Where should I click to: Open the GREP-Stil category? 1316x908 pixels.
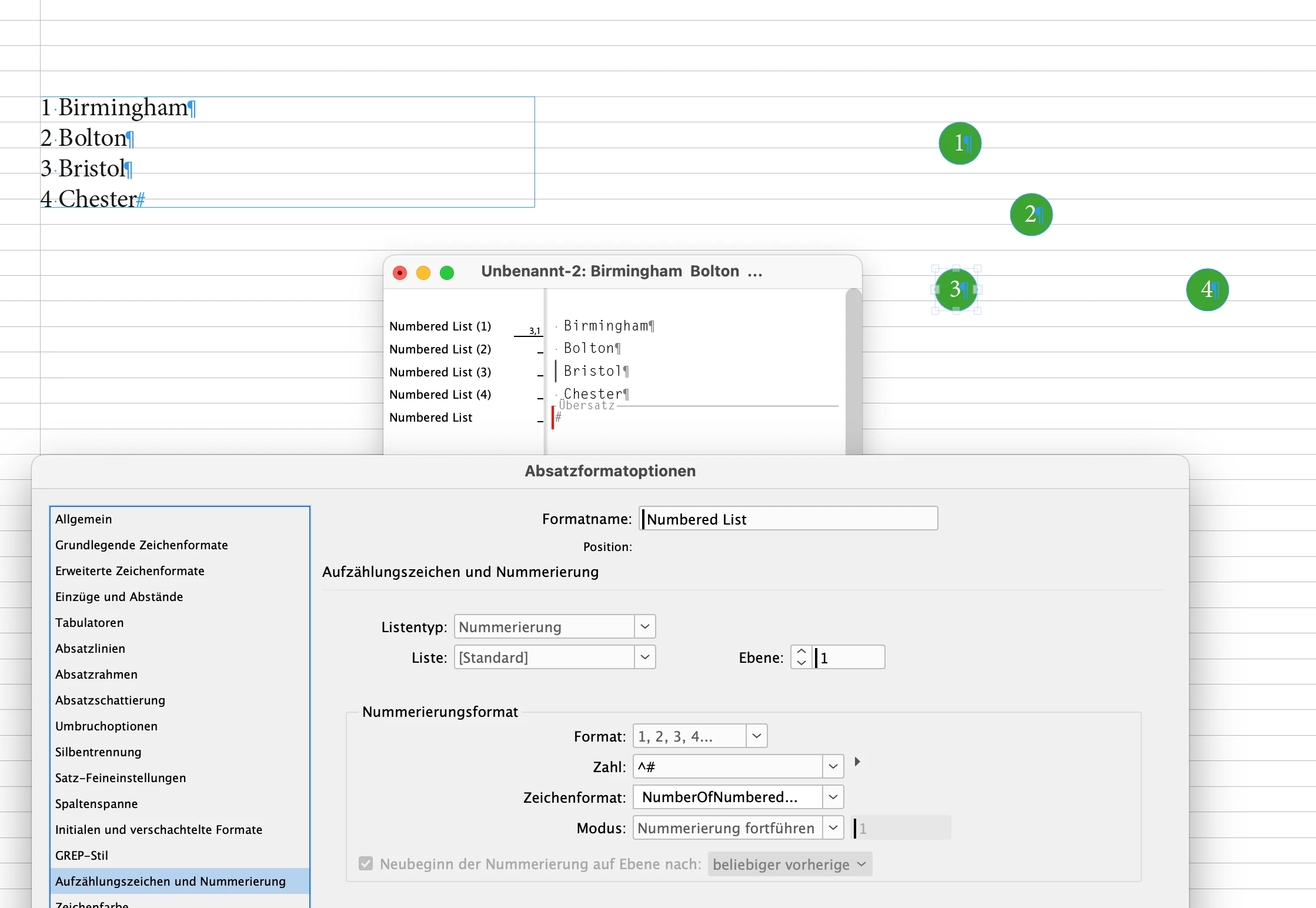coord(82,855)
